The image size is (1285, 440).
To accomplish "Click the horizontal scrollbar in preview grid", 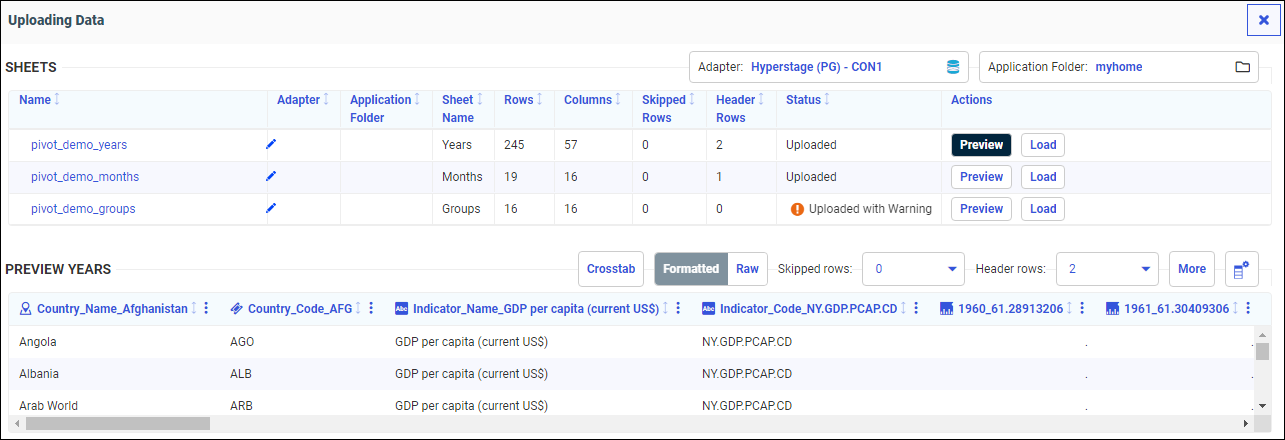I will click(x=118, y=423).
